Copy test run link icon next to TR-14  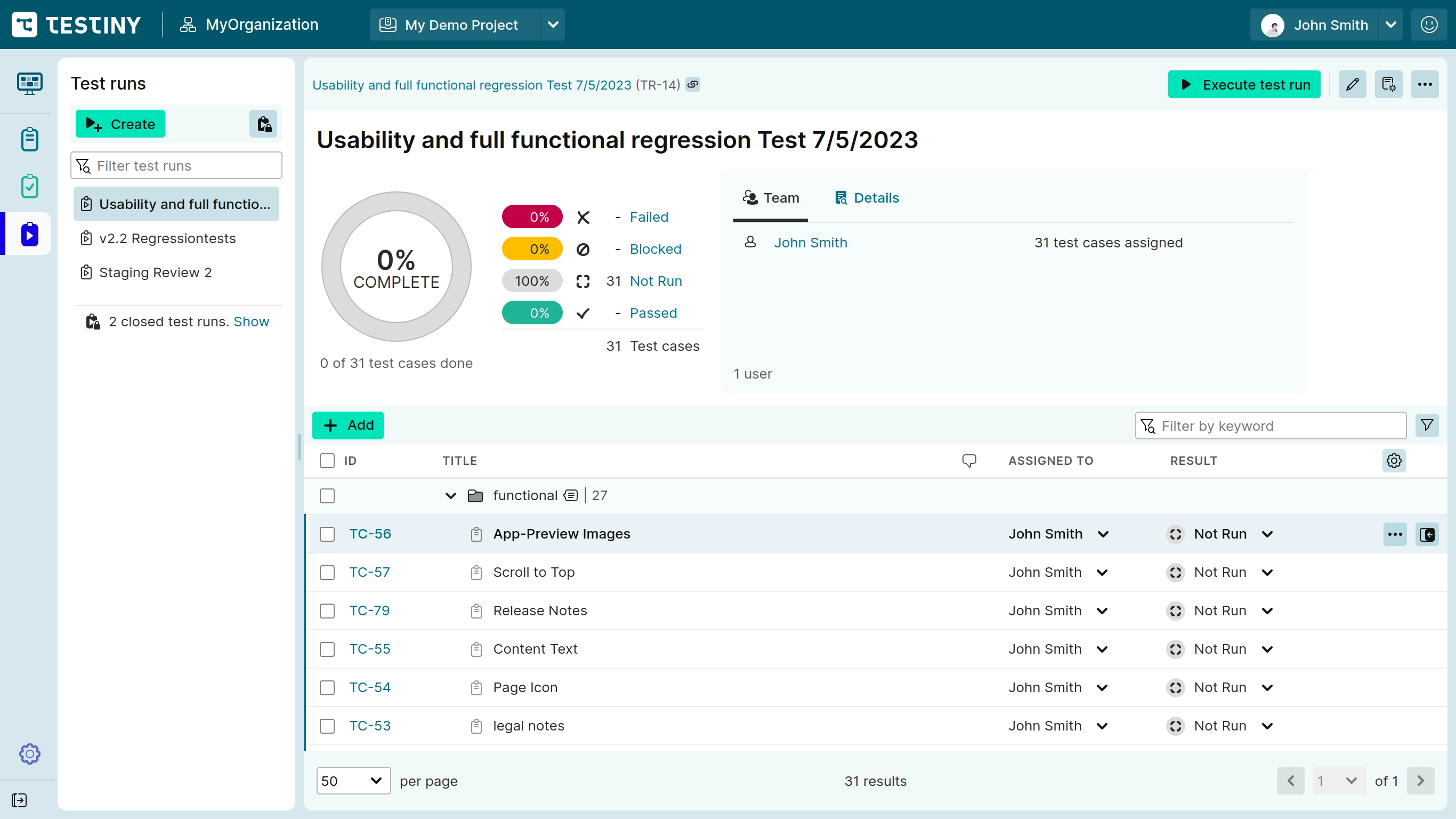(693, 85)
